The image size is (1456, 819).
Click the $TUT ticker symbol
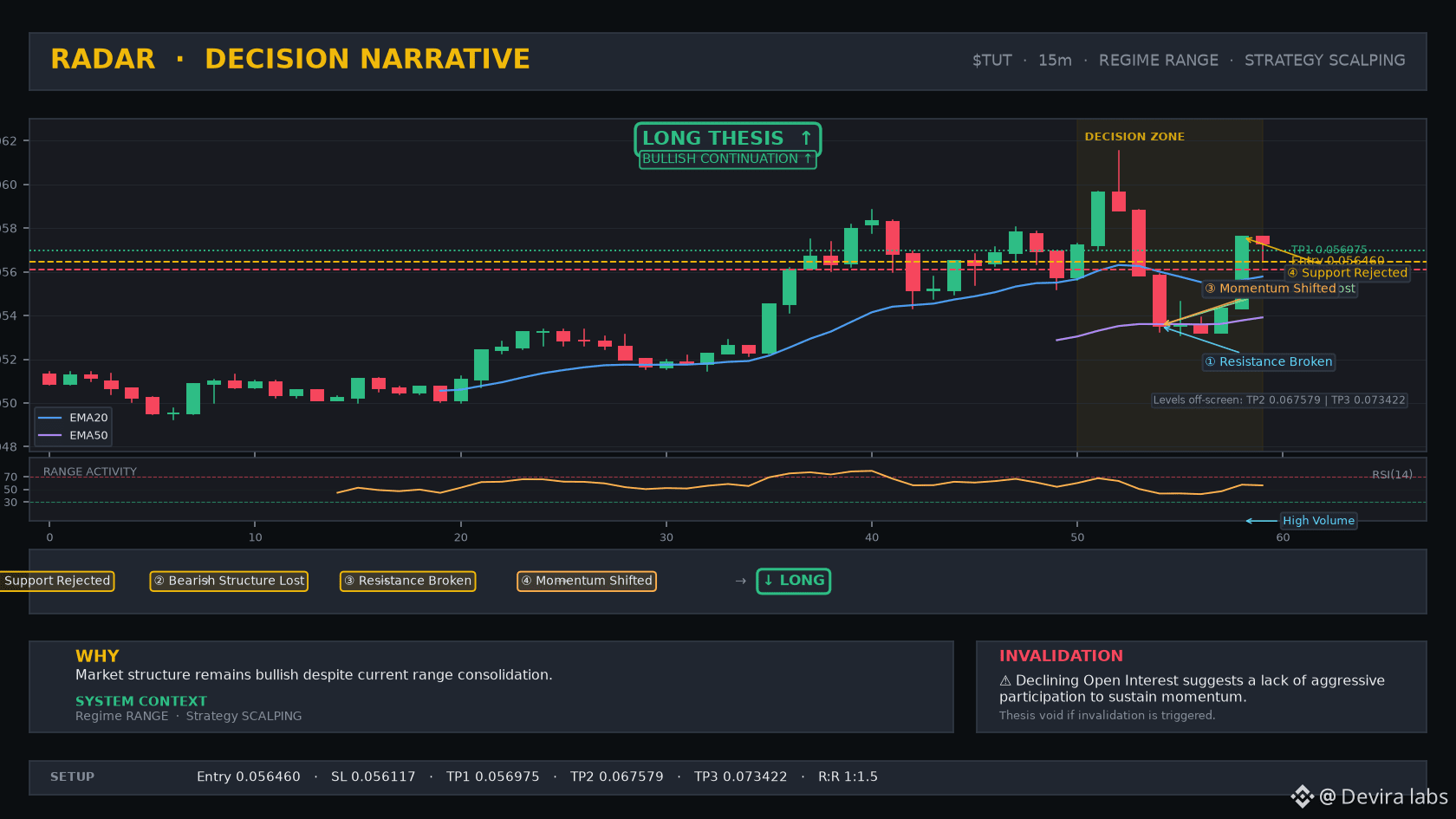click(x=992, y=61)
